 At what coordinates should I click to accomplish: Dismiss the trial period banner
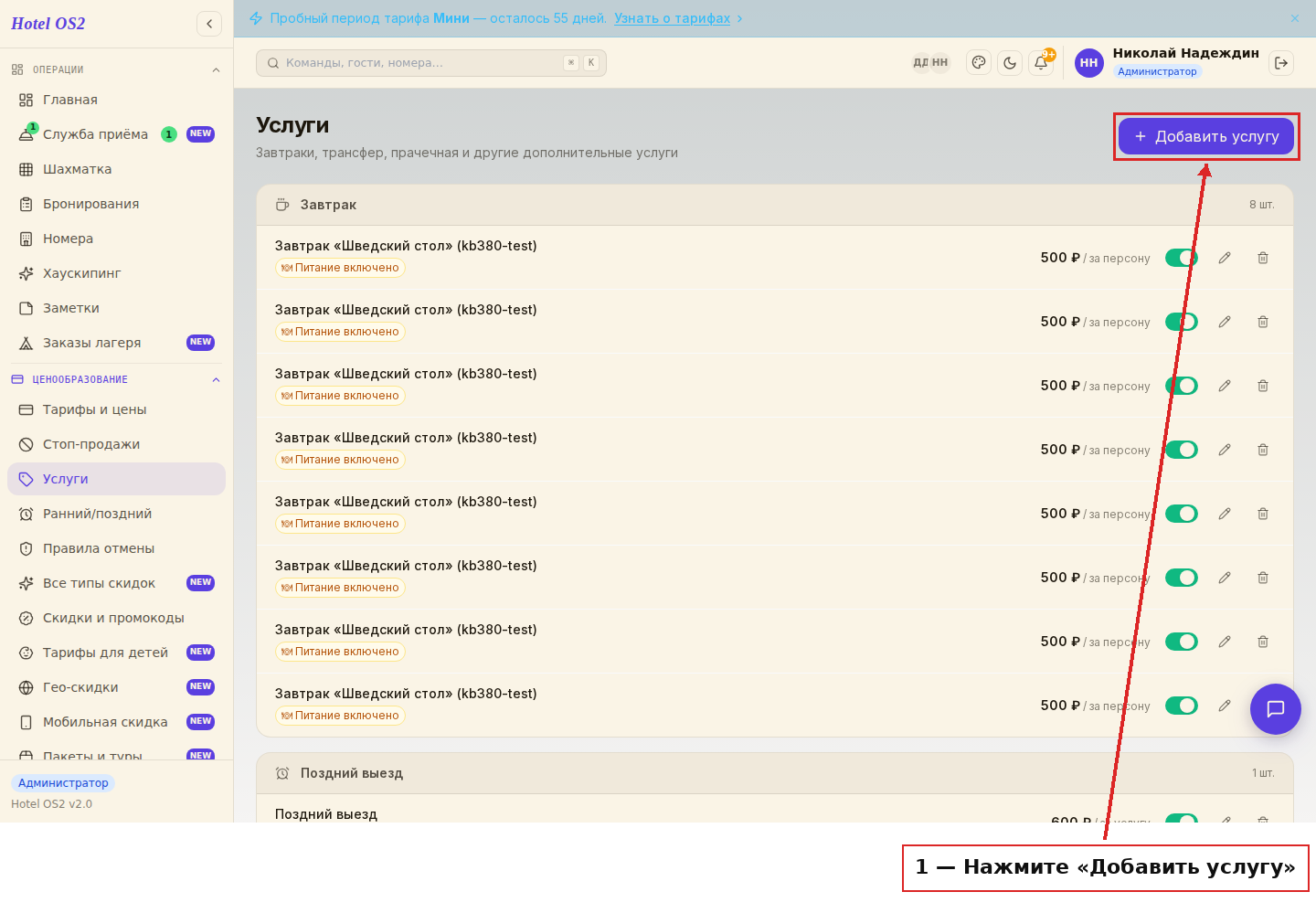coord(1295,18)
